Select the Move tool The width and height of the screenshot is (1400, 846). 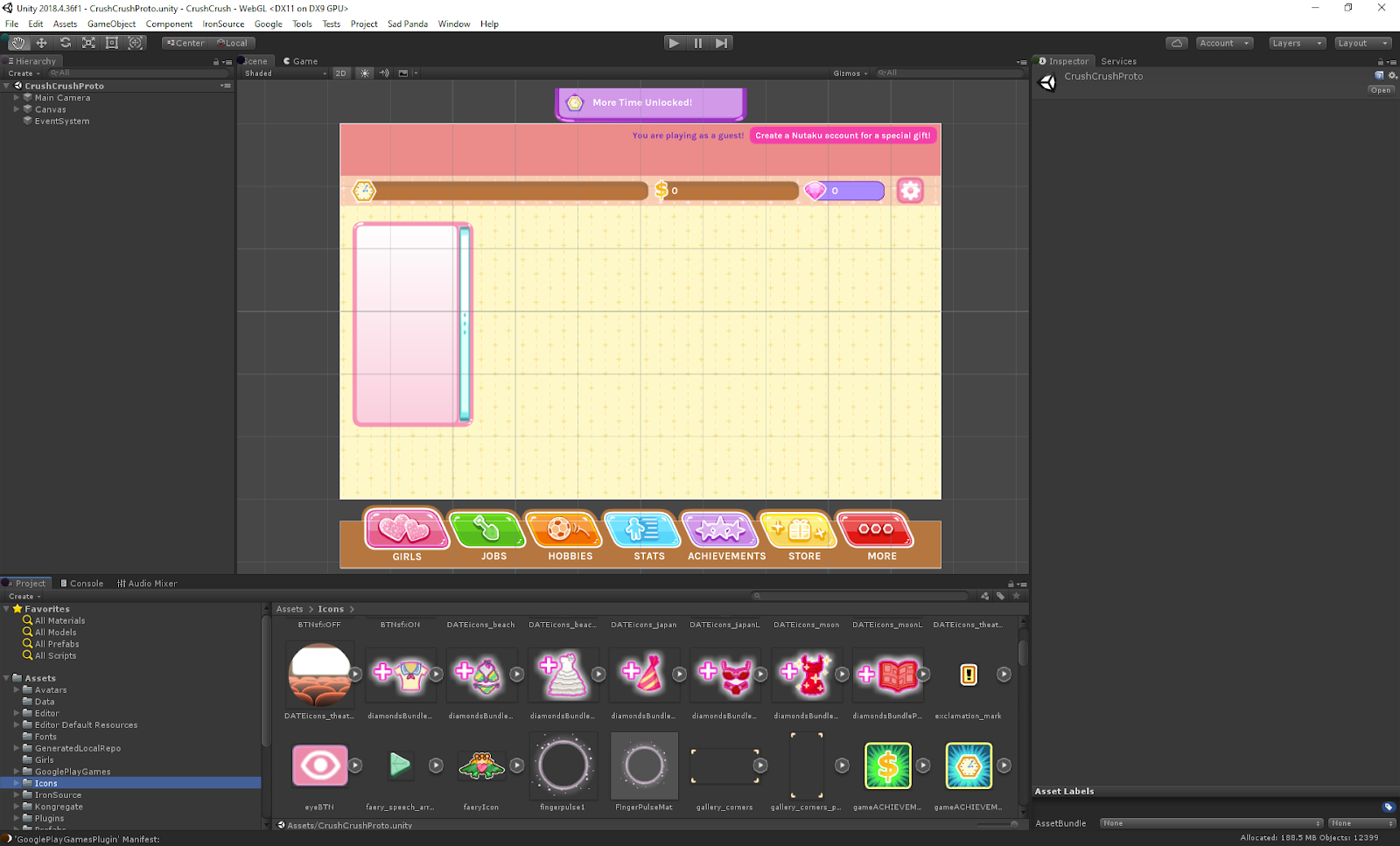[x=41, y=43]
